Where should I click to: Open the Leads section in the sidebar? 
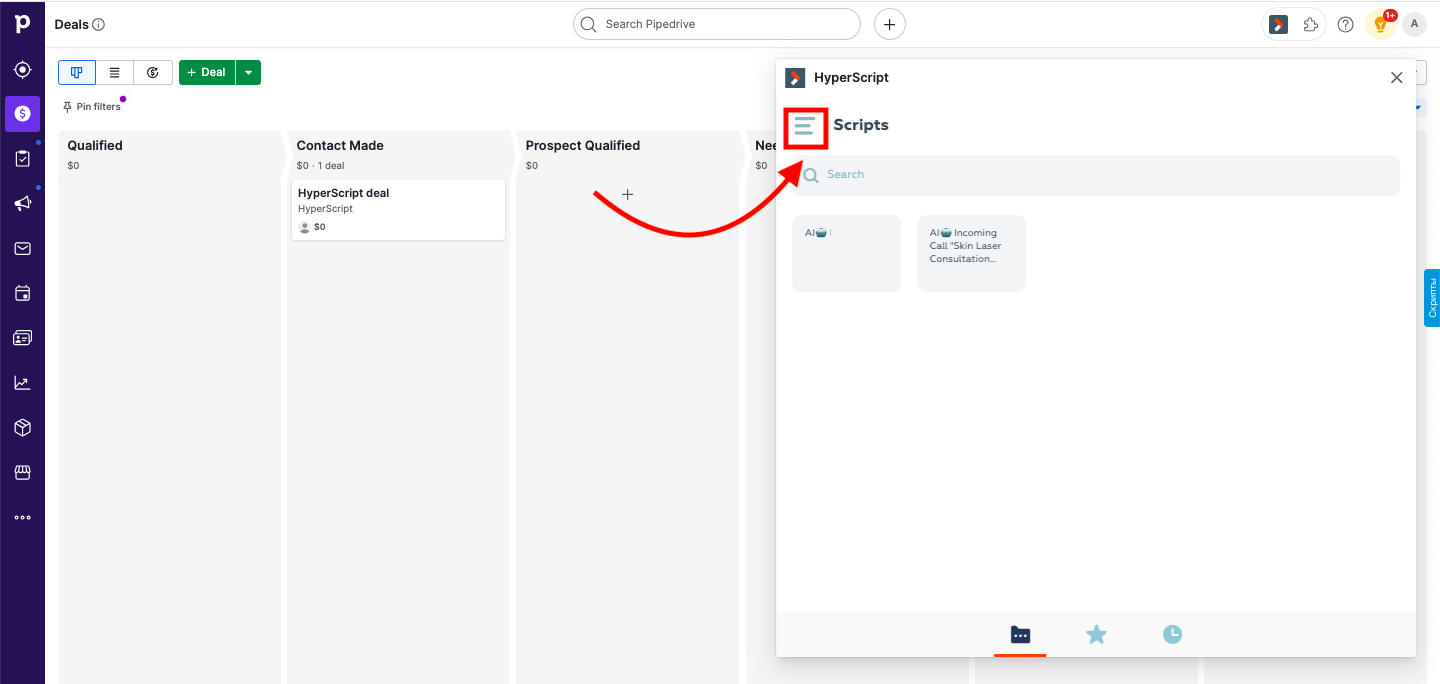click(x=22, y=70)
